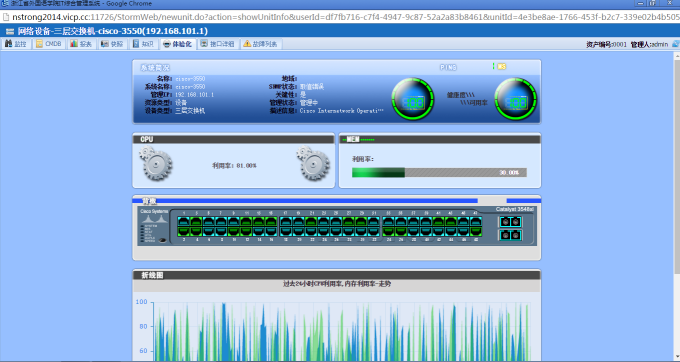Image resolution: width=680 pixels, height=362 pixels.
Task: Click the 24-hour CPU and memory trend chart title
Action: tap(337, 284)
